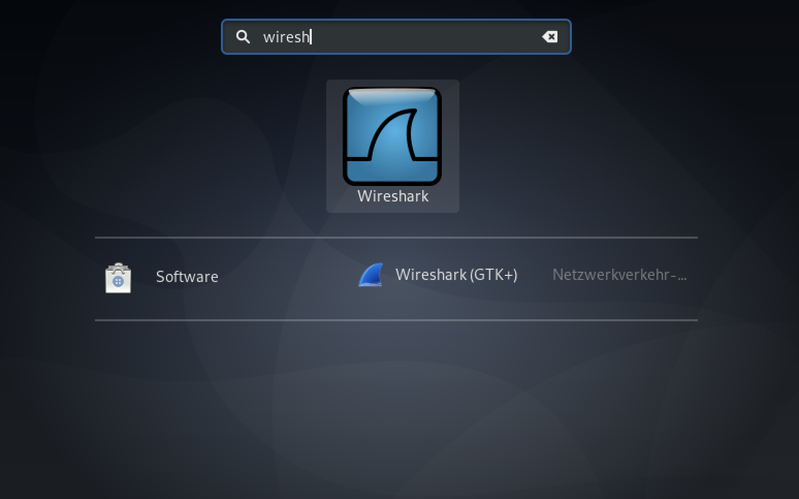Click the "Wireshark" label under the app icon
The image size is (799, 499).
point(393,196)
